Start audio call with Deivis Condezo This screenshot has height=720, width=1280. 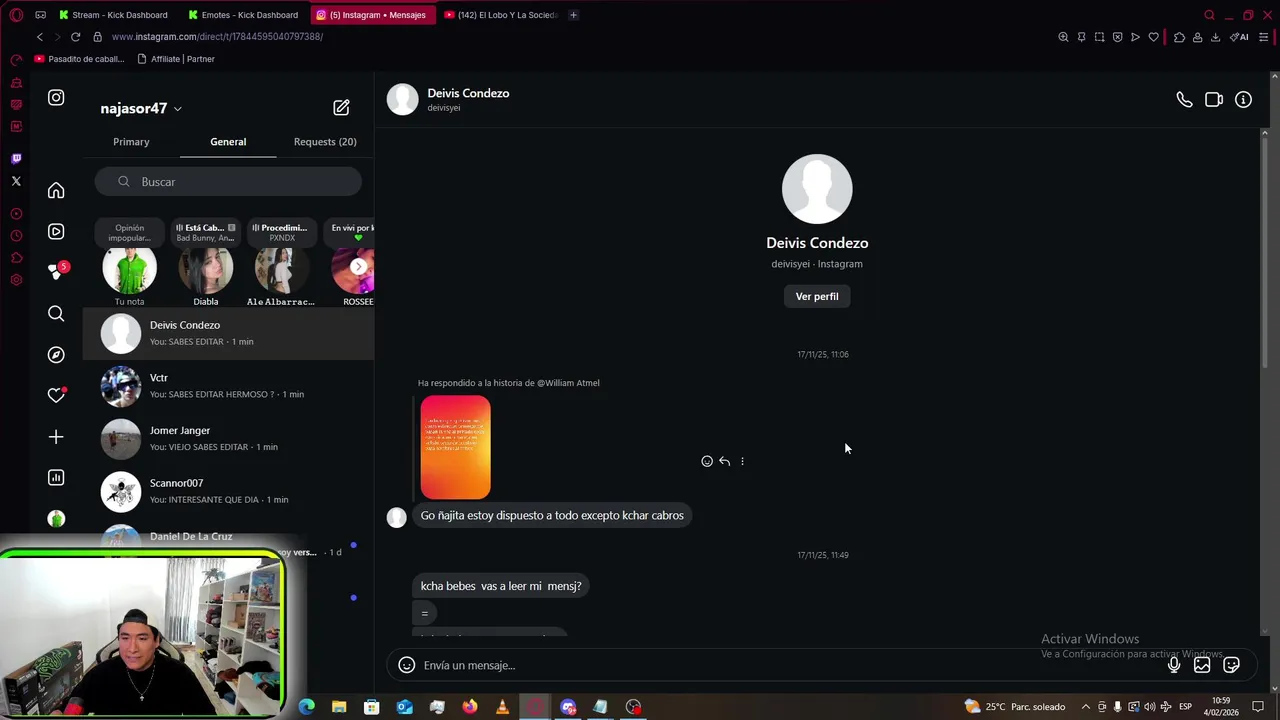tap(1184, 100)
